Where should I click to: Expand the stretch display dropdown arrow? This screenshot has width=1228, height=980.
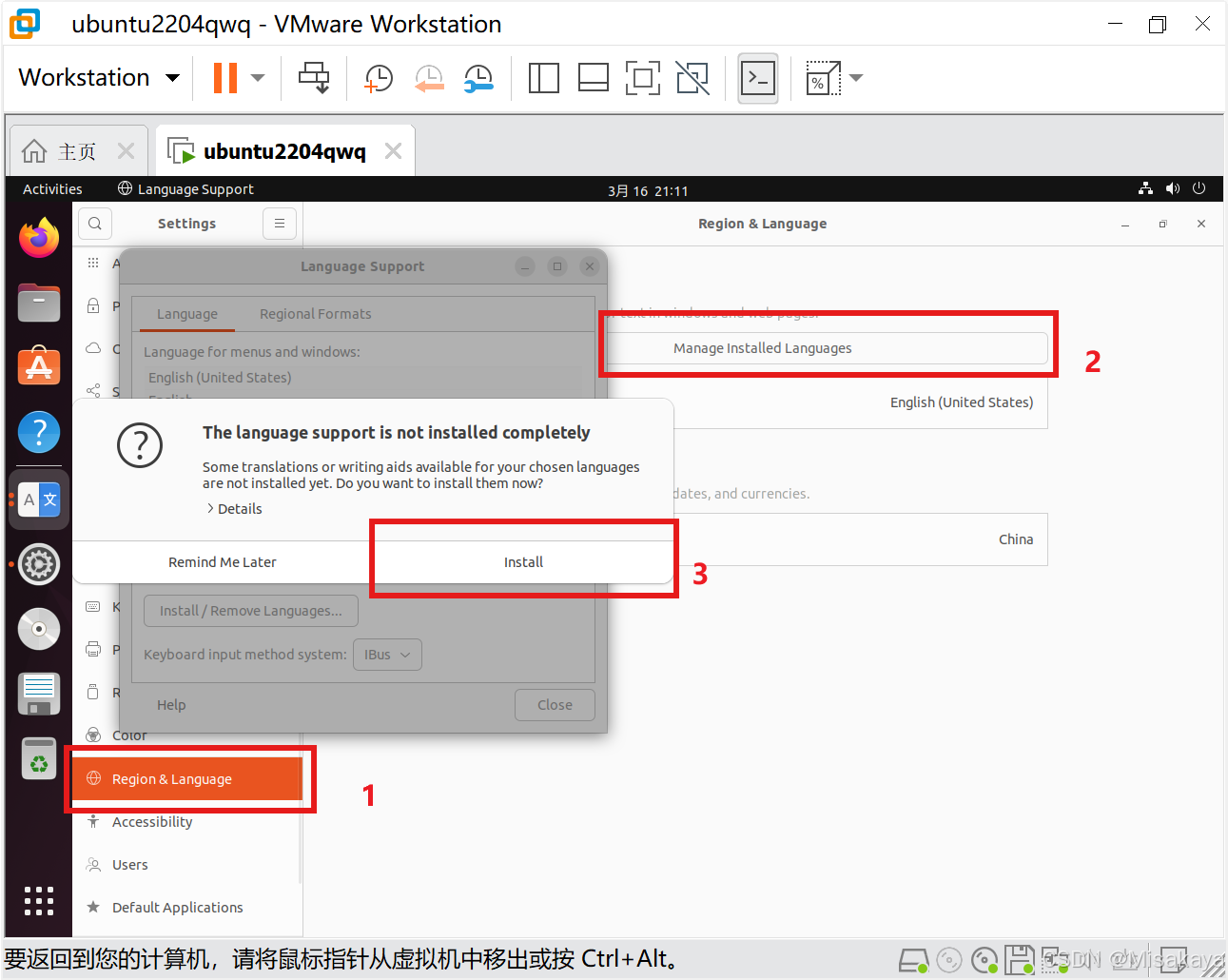click(x=856, y=78)
